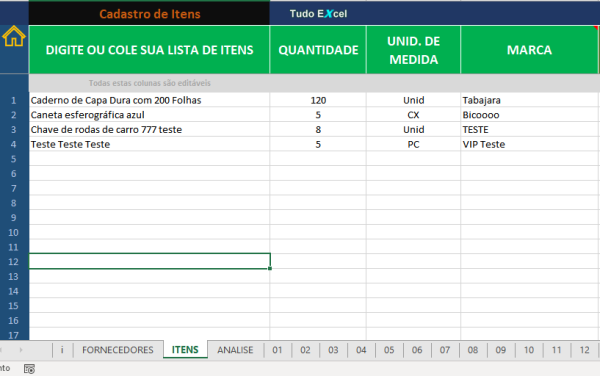Open sheet tab 05
This screenshot has height=376, width=600.
tap(389, 350)
